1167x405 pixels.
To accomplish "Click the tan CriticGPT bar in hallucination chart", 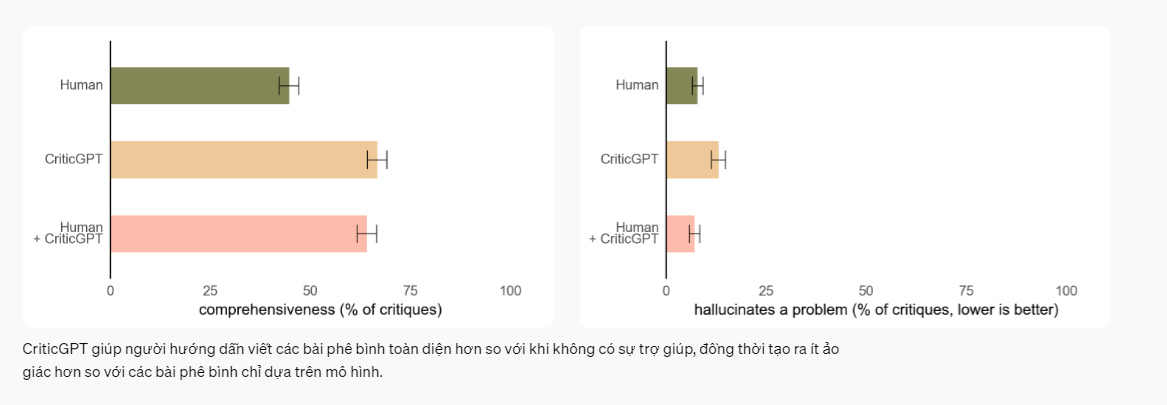I will pyautogui.click(x=691, y=159).
